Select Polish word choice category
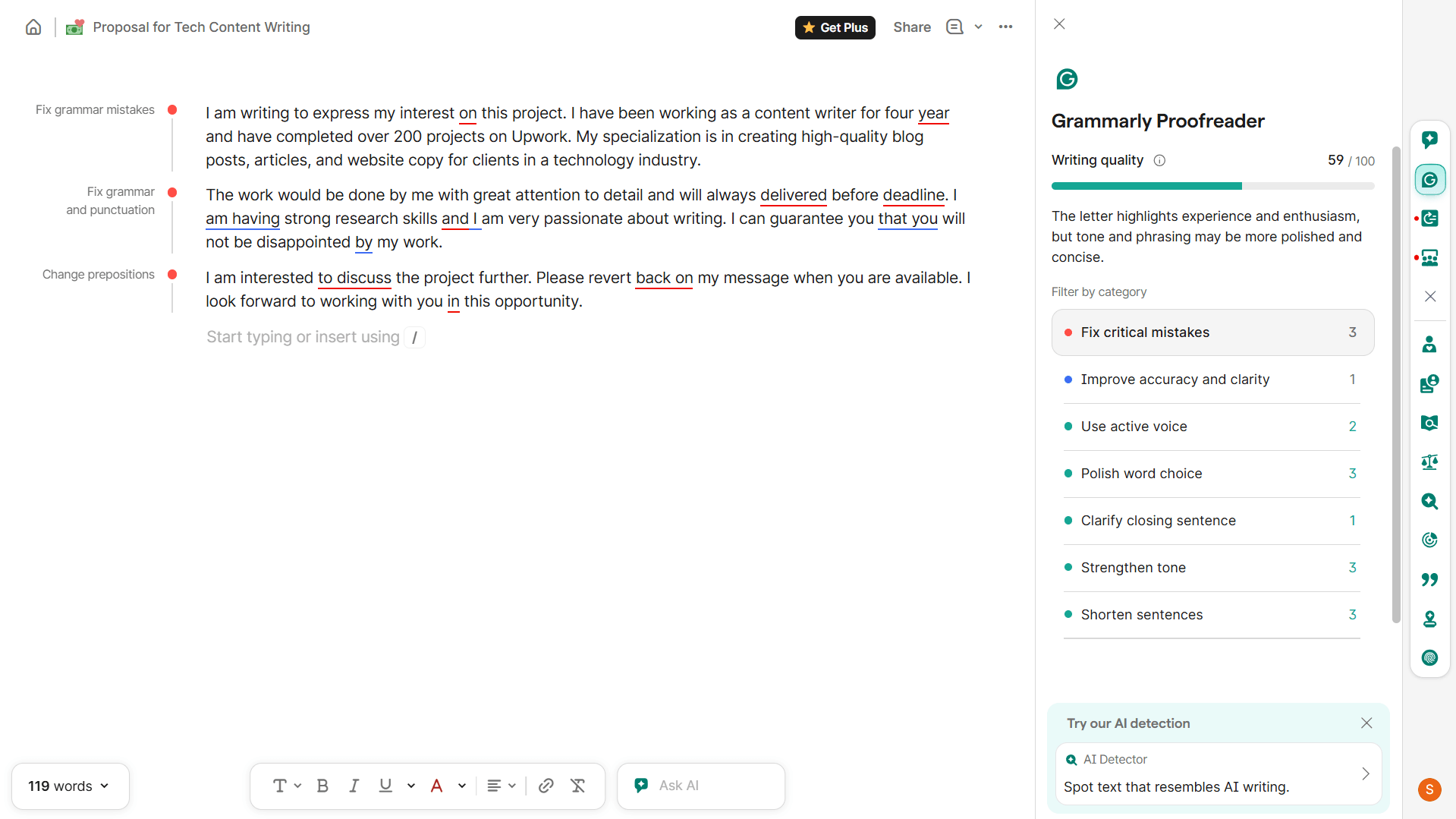 pyautogui.click(x=1212, y=474)
